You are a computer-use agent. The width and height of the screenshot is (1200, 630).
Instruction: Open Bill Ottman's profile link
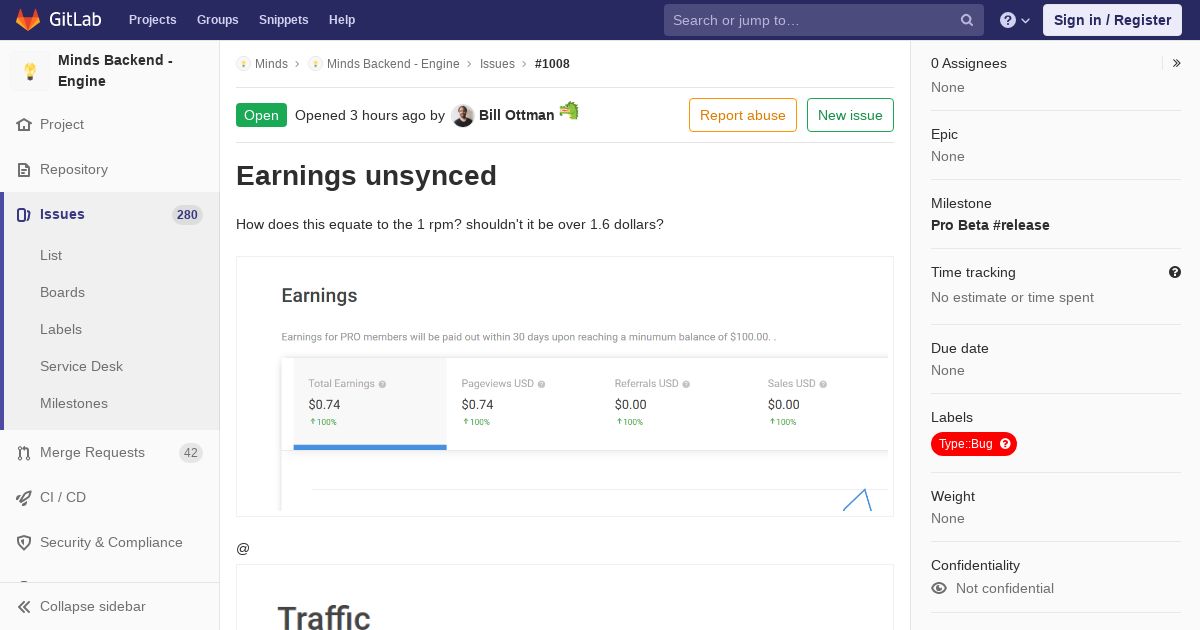pyautogui.click(x=516, y=115)
